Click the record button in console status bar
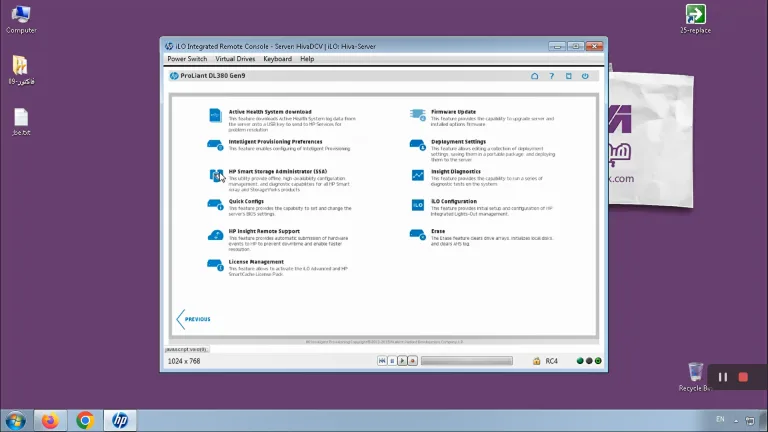Viewport: 768px width, 432px height. pyautogui.click(x=412, y=361)
